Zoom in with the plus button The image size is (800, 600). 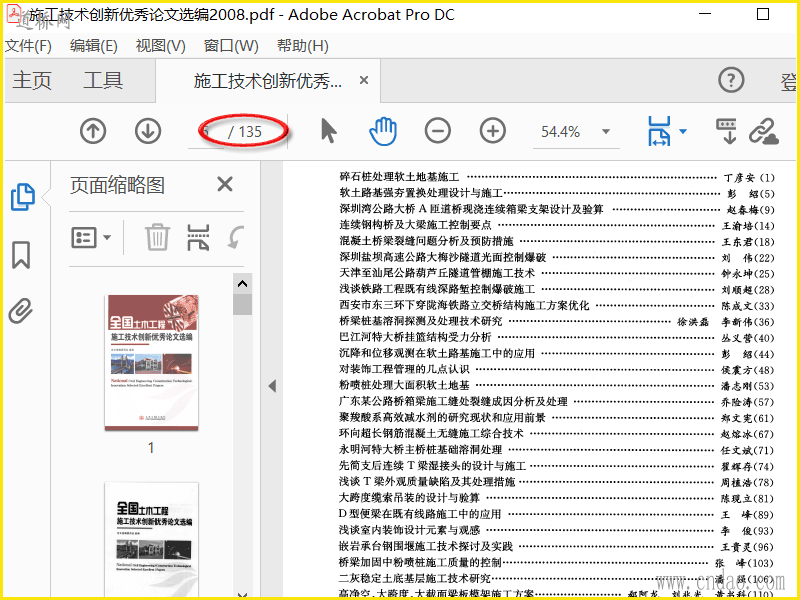tap(493, 131)
